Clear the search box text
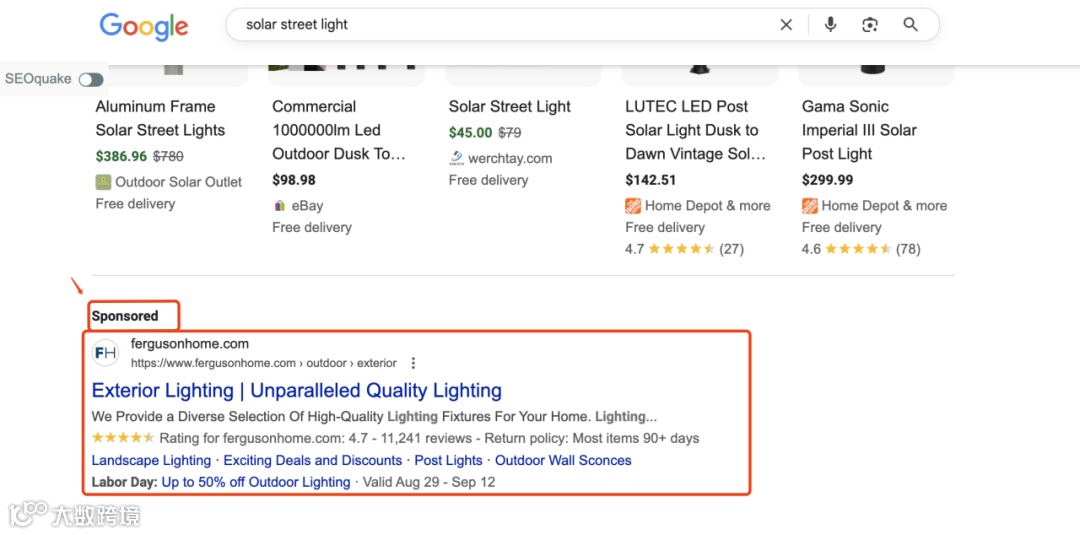The image size is (1080, 535). (x=786, y=25)
